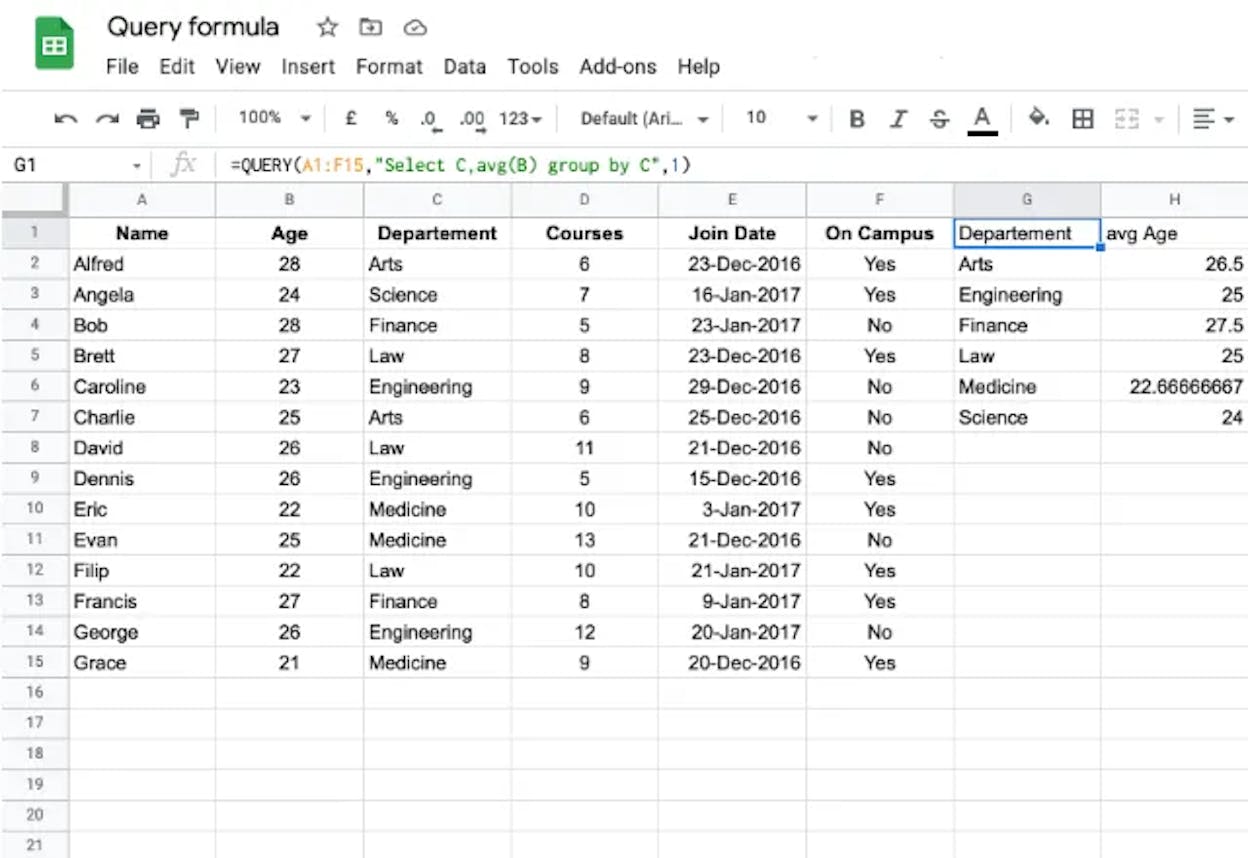Decrease decimal places

pyautogui.click(x=431, y=120)
